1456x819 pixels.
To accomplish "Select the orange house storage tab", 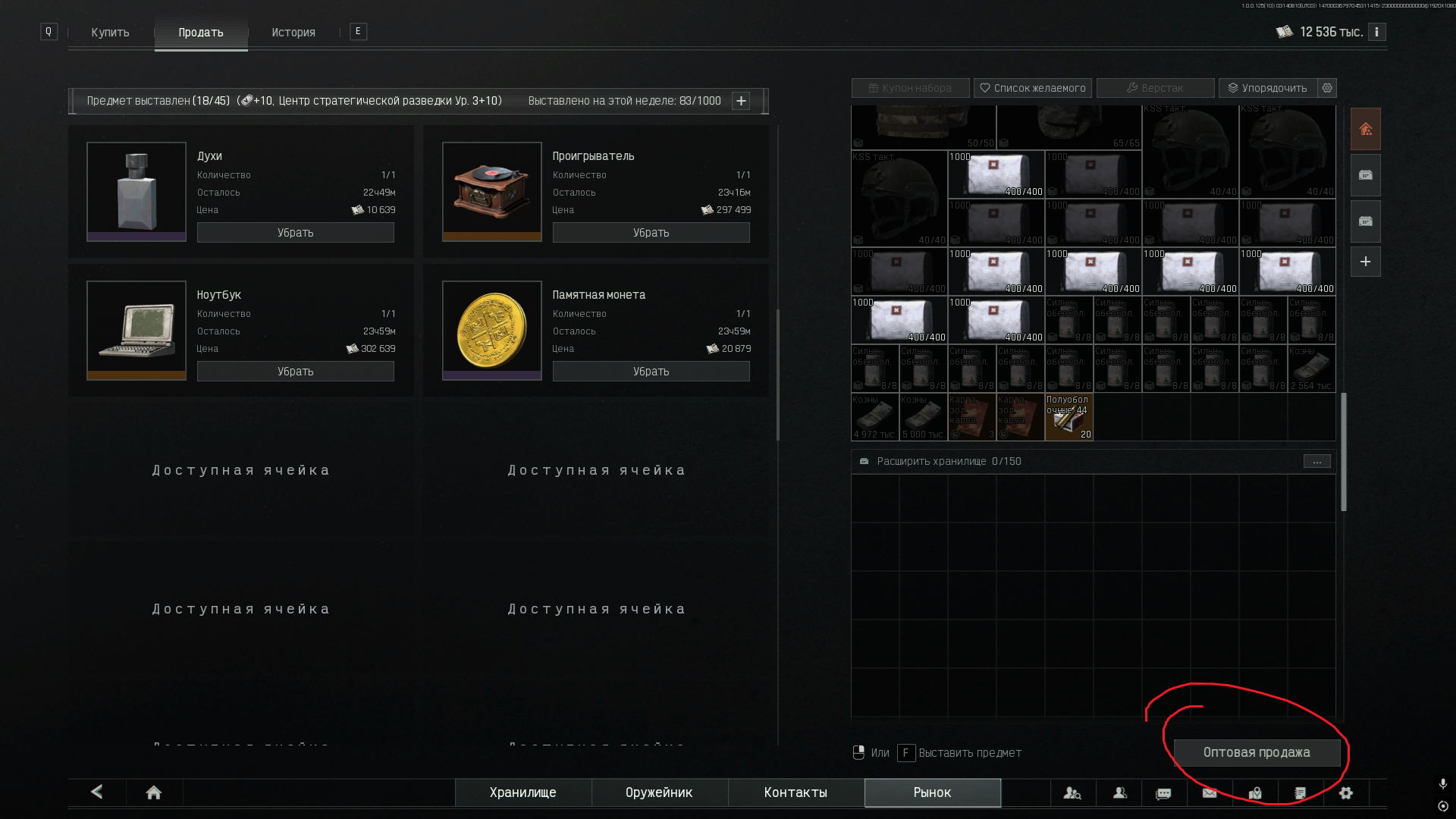I will (1366, 129).
